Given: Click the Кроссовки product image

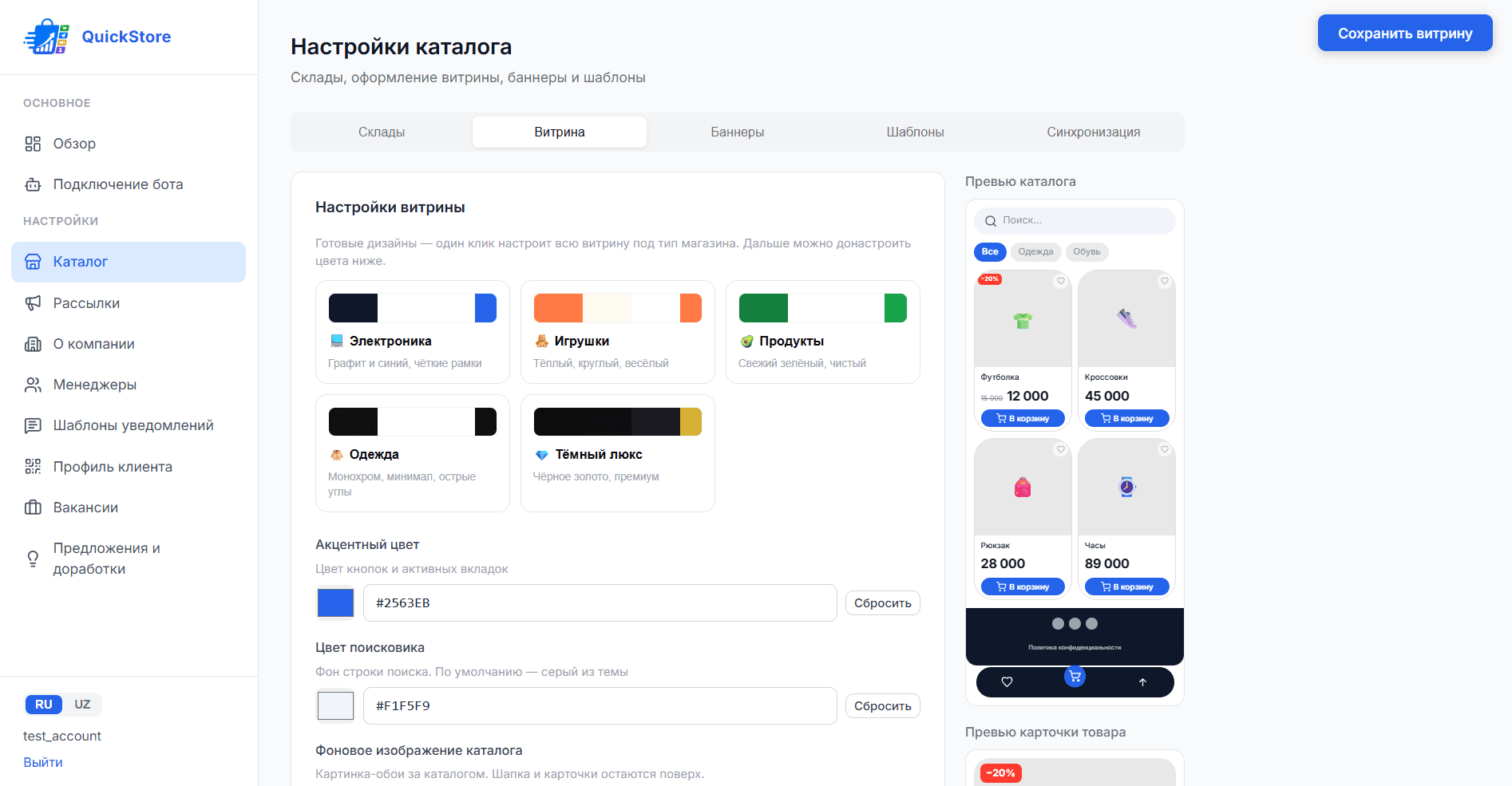Looking at the screenshot, I should [1127, 319].
